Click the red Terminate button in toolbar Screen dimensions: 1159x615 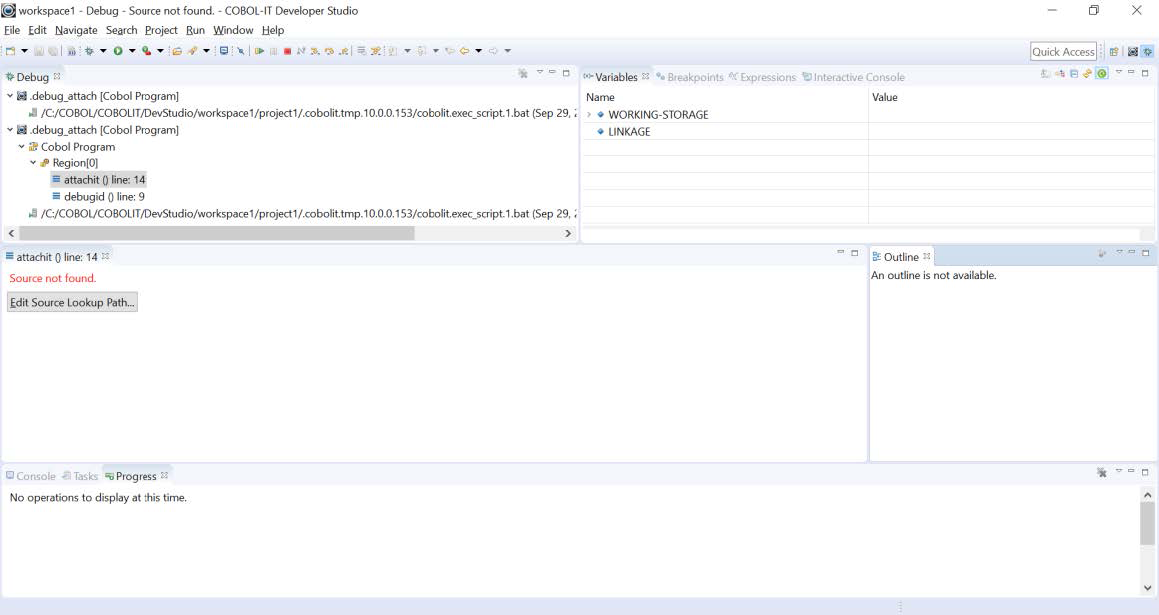(287, 51)
